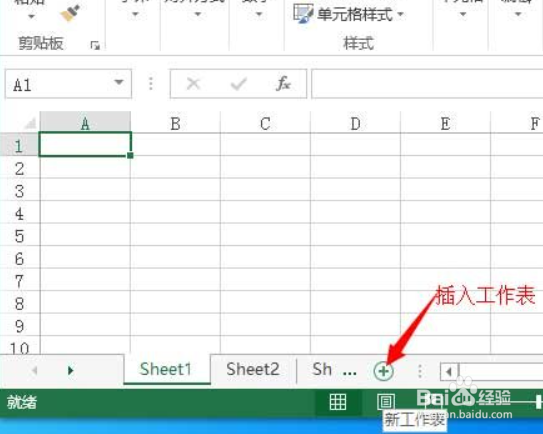Select column E header
The height and width of the screenshot is (434, 543).
coord(445,122)
